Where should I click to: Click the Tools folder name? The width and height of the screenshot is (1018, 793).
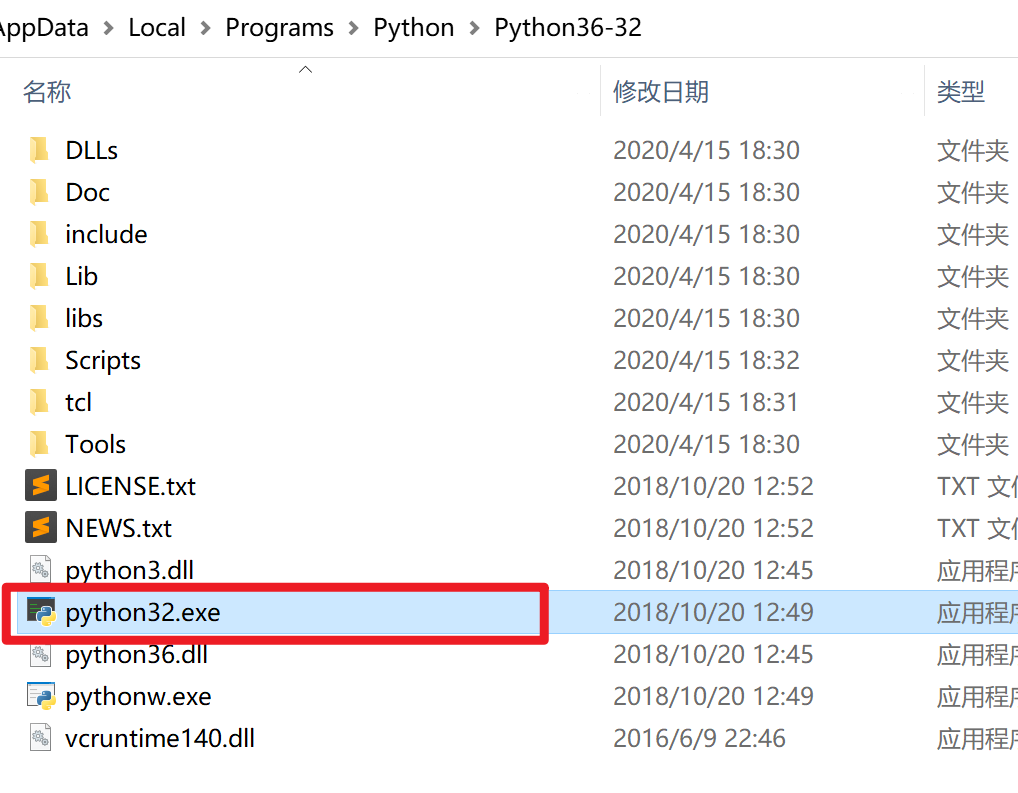point(95,445)
